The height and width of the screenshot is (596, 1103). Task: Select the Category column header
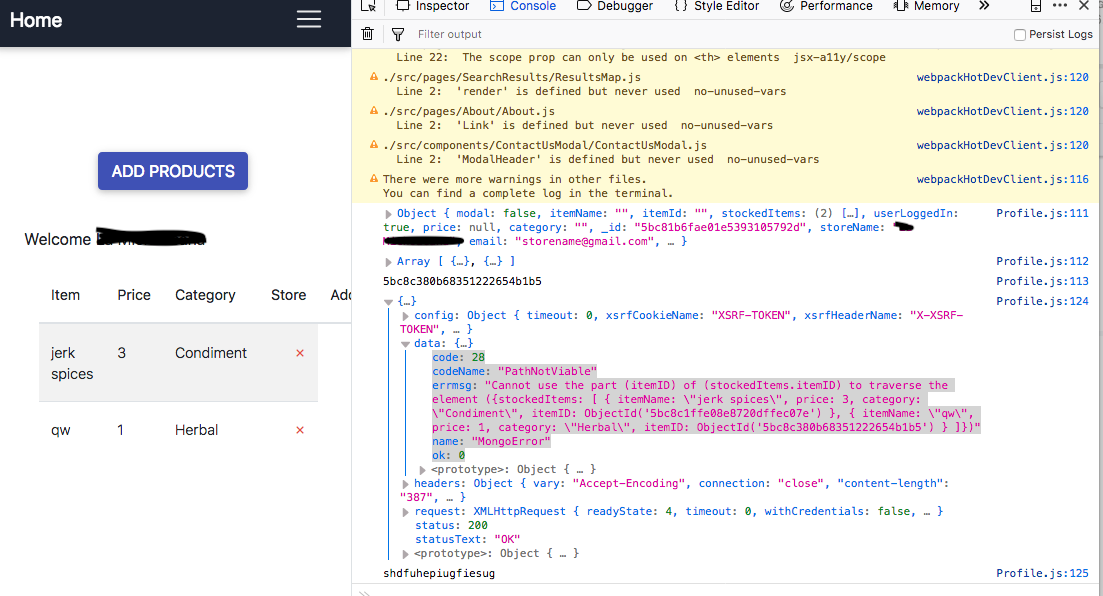[205, 296]
